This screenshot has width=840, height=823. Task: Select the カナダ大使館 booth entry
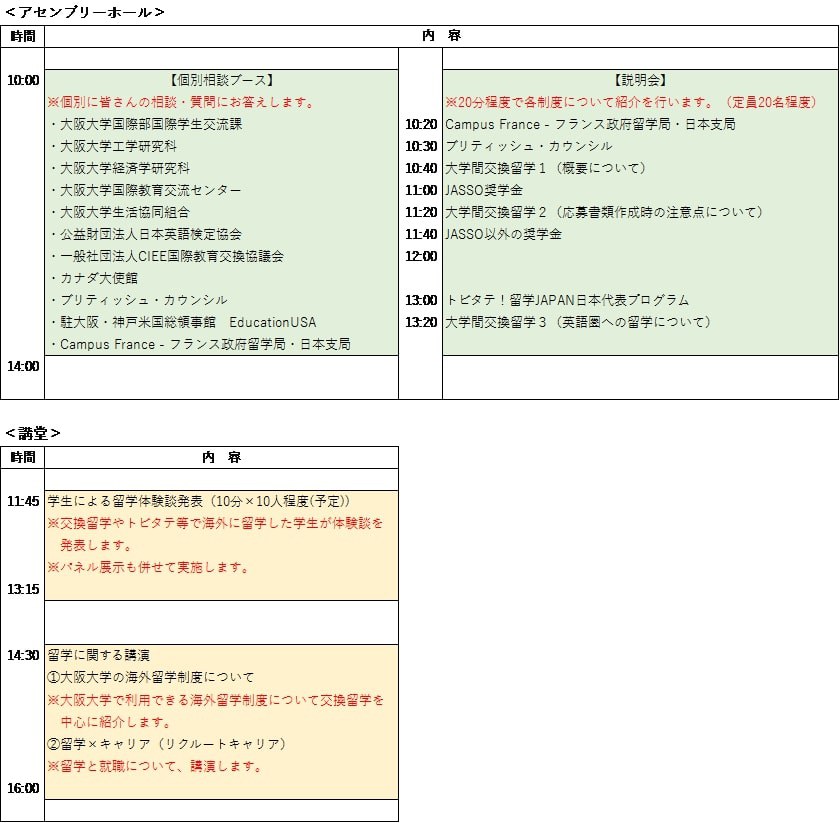(x=95, y=278)
